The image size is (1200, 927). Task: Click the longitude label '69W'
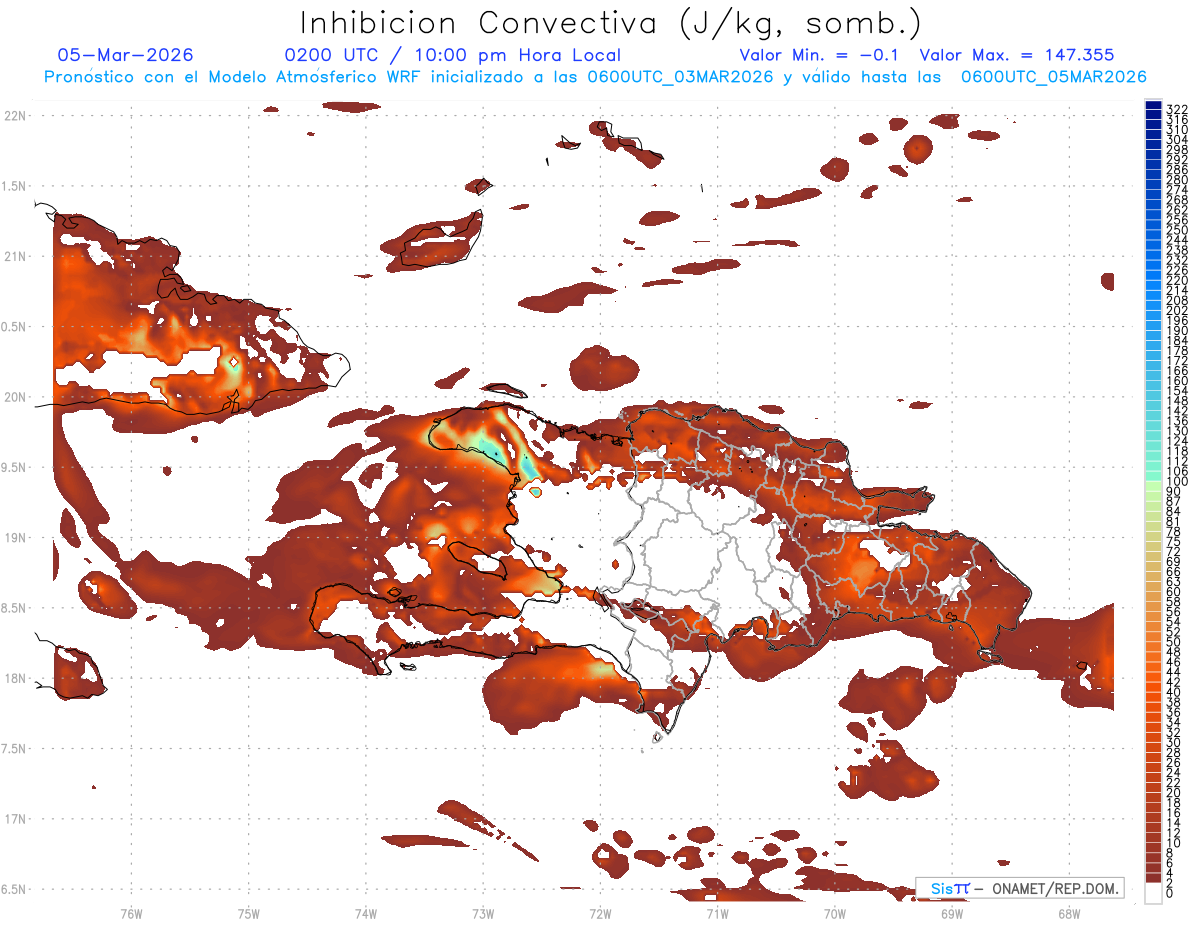coord(952,913)
